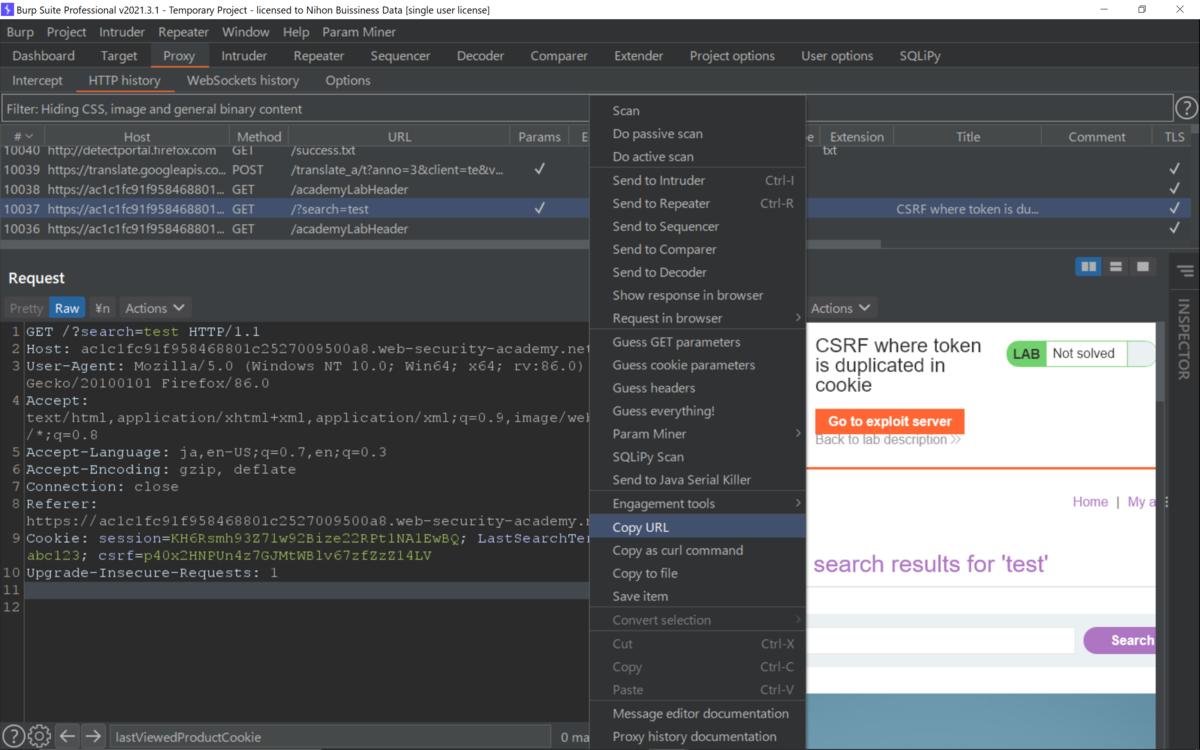Click the blog search input in response
The image size is (1200, 750).
click(939, 640)
